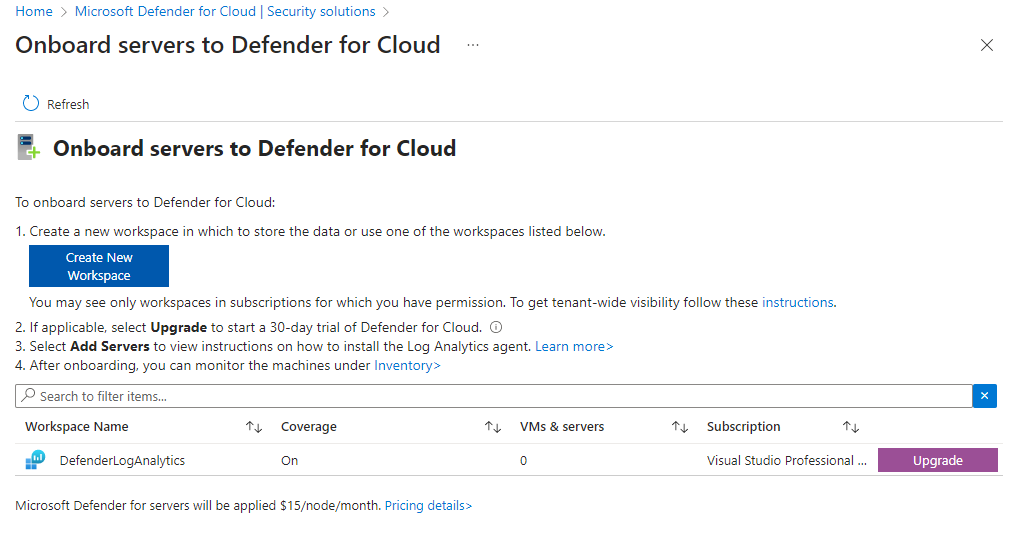Sort by Subscription column arrows

(851, 427)
